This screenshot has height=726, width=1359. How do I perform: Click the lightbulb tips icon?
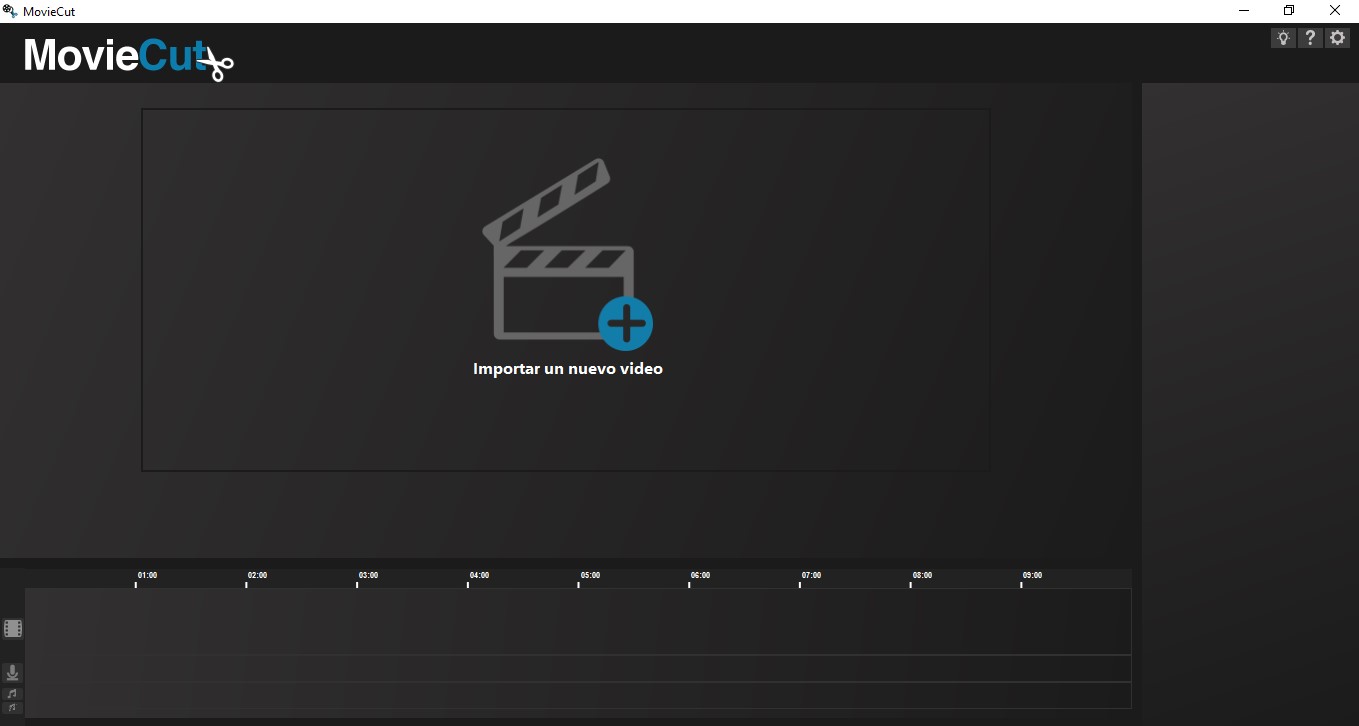point(1283,37)
